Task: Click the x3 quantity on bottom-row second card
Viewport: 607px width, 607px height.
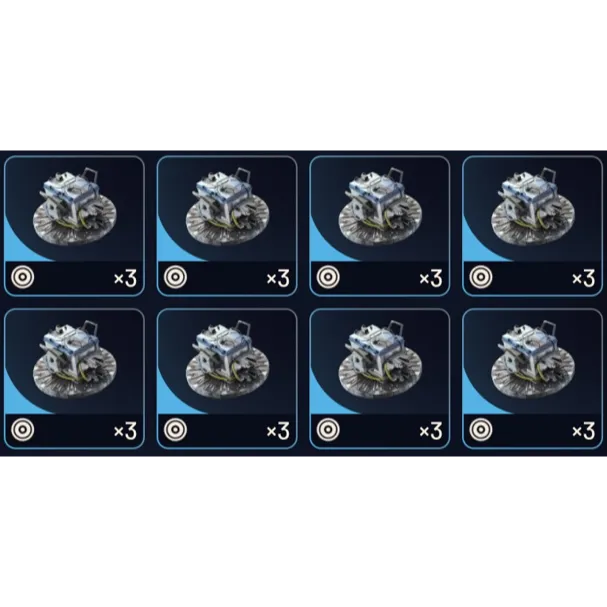Action: 278,430
